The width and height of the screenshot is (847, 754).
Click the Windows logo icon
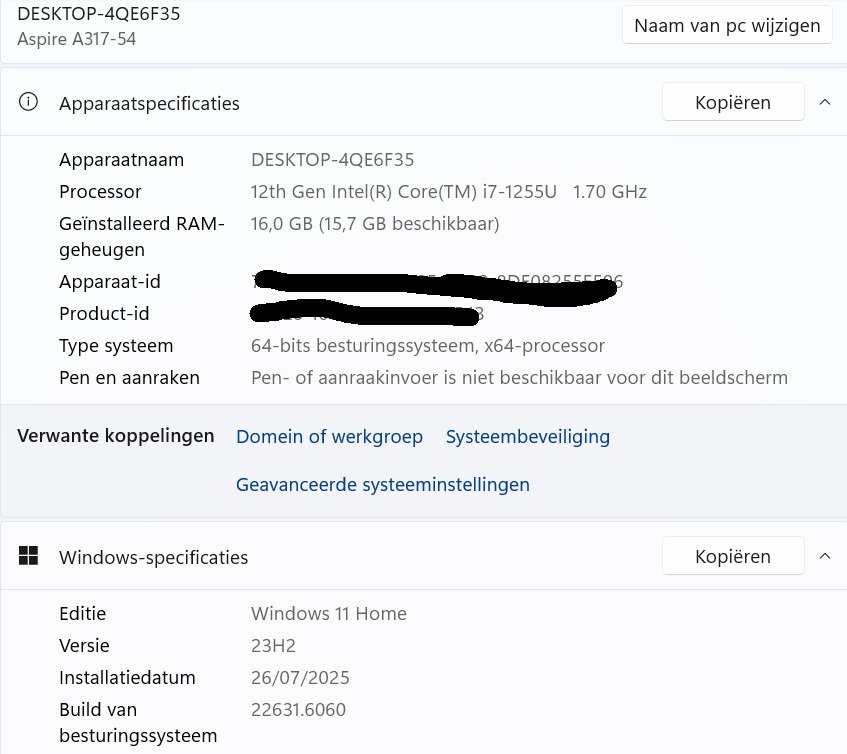(28, 556)
